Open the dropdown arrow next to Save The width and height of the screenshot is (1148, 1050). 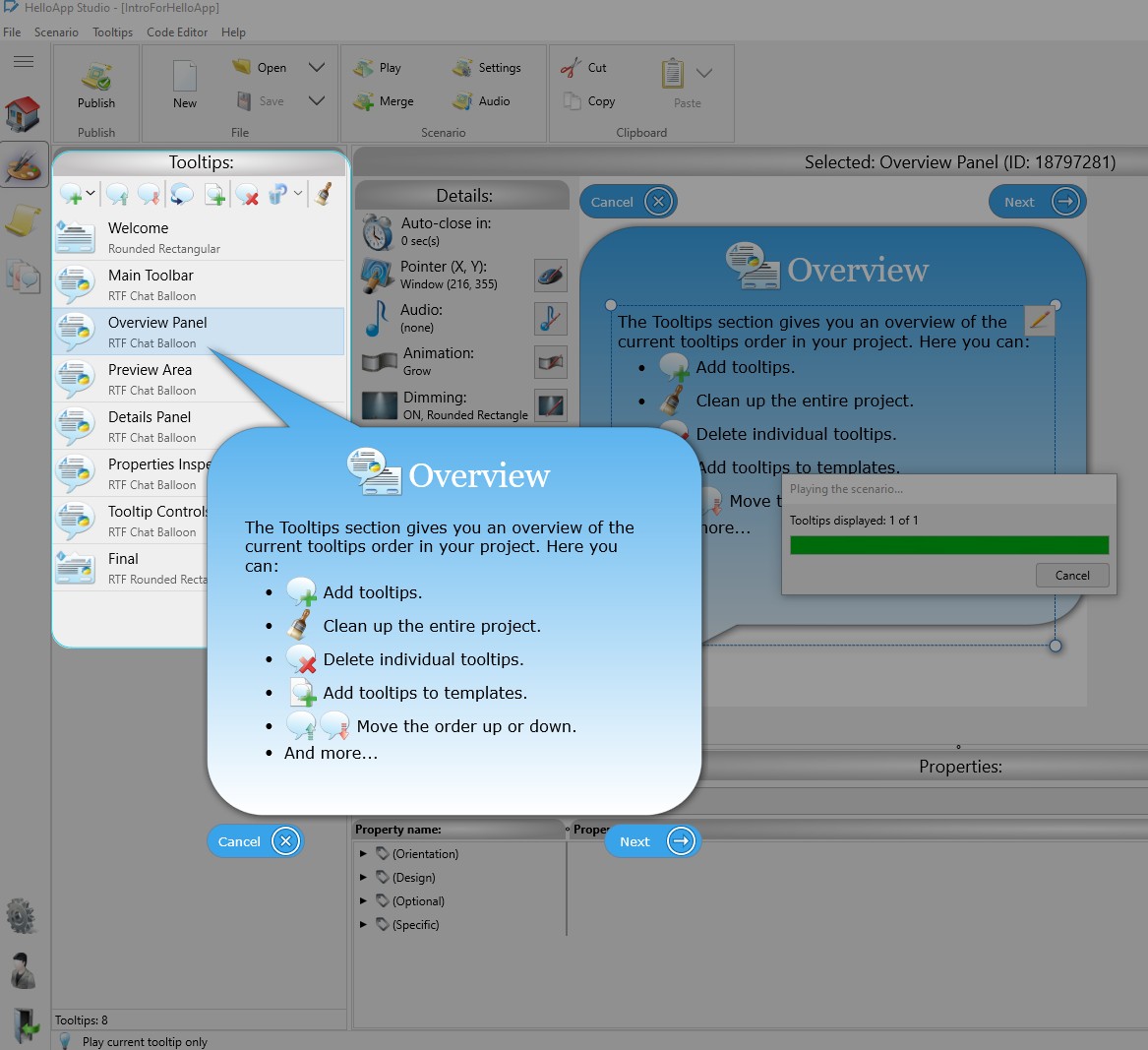(x=317, y=101)
